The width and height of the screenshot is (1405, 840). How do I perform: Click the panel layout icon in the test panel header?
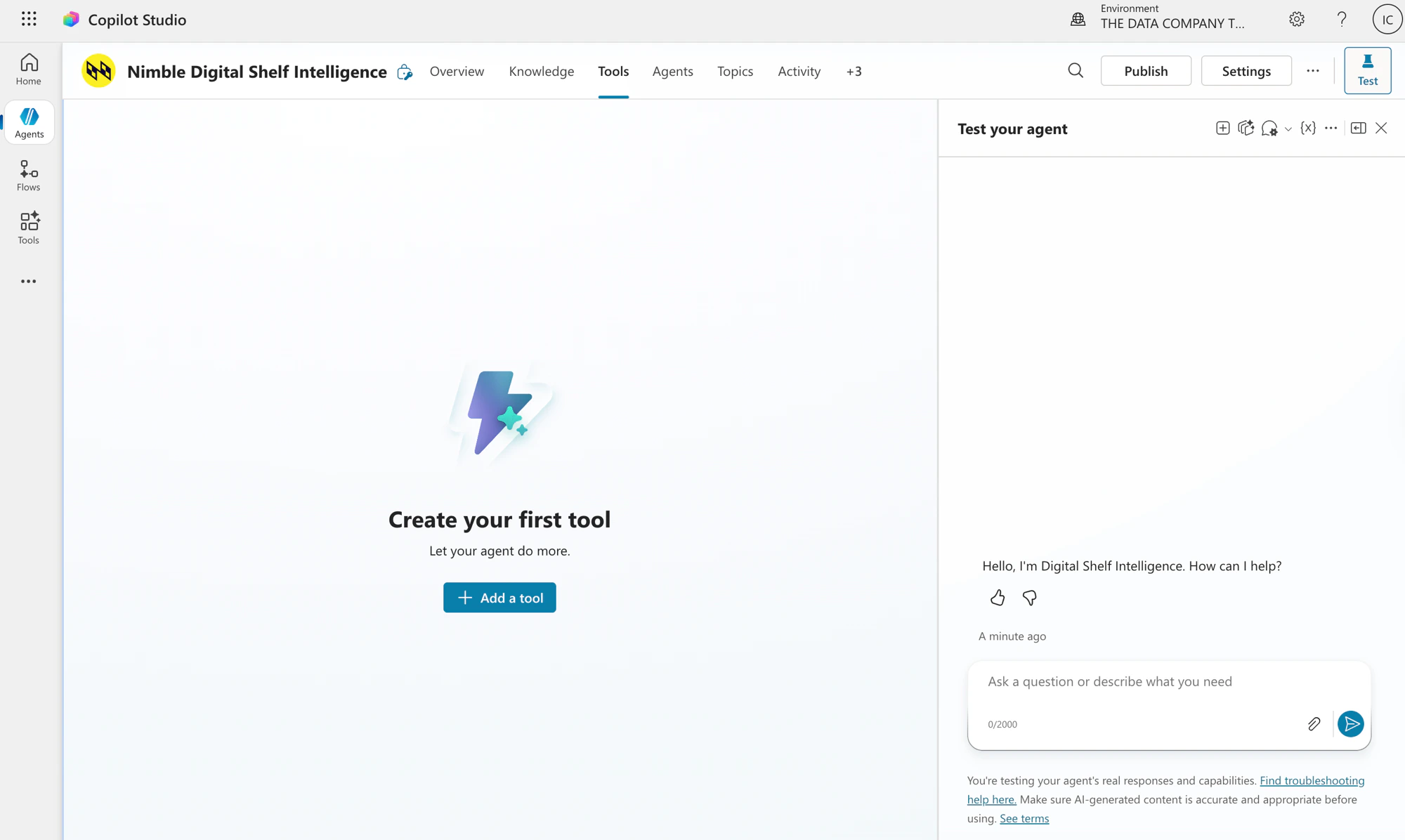(x=1358, y=128)
